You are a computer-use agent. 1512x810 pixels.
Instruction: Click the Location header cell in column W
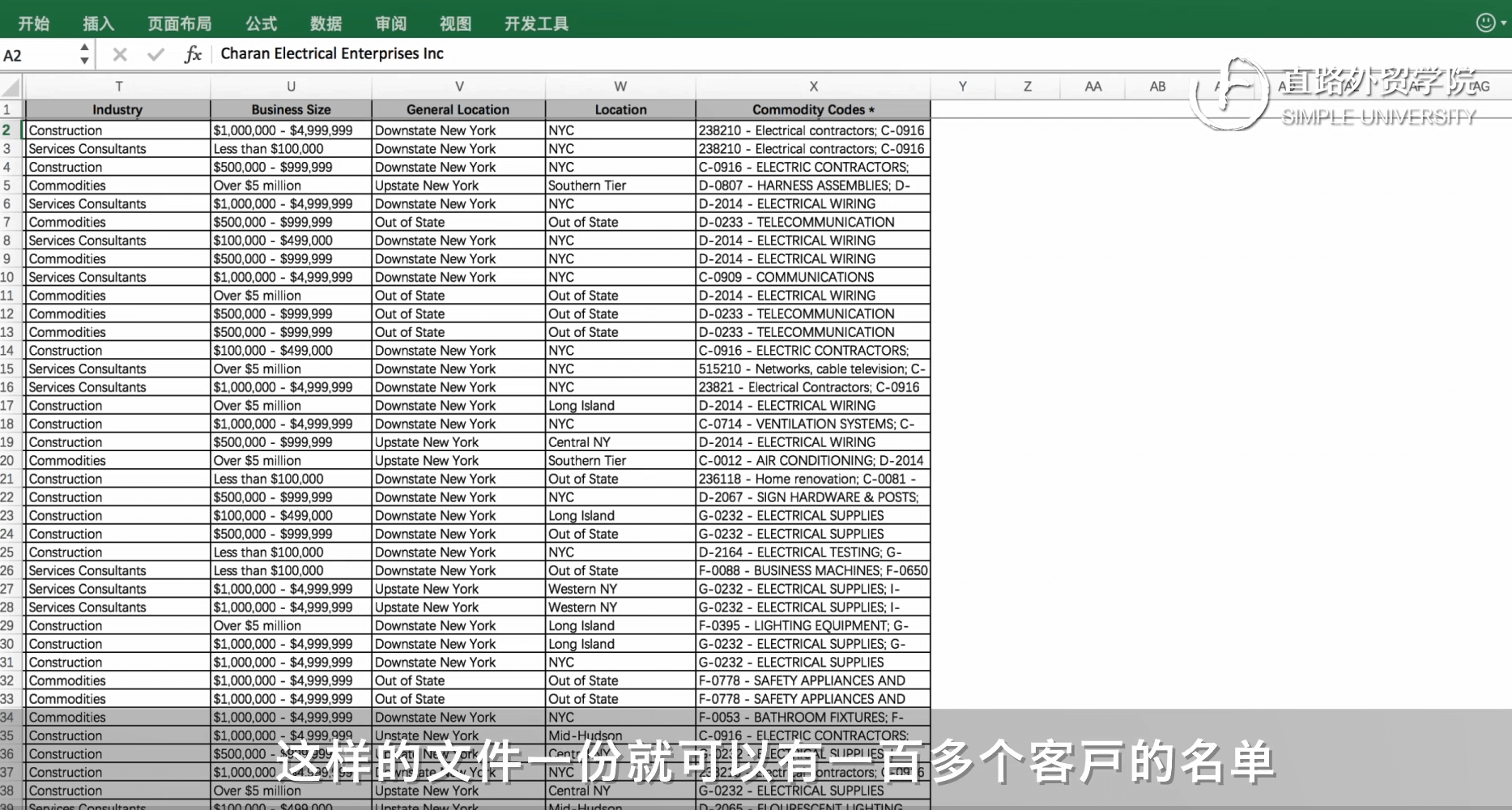pos(620,109)
